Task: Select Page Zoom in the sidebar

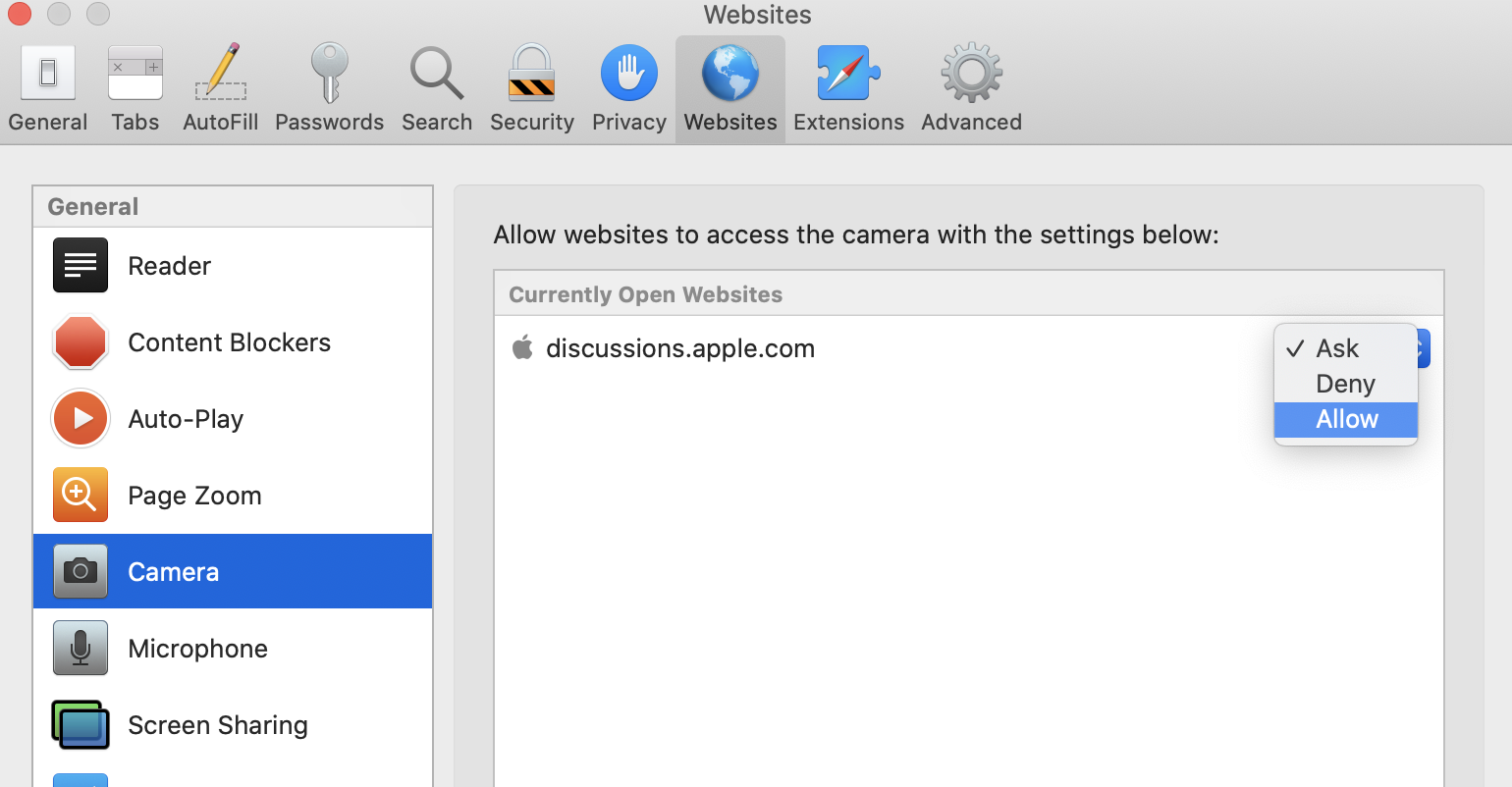Action: (x=233, y=496)
